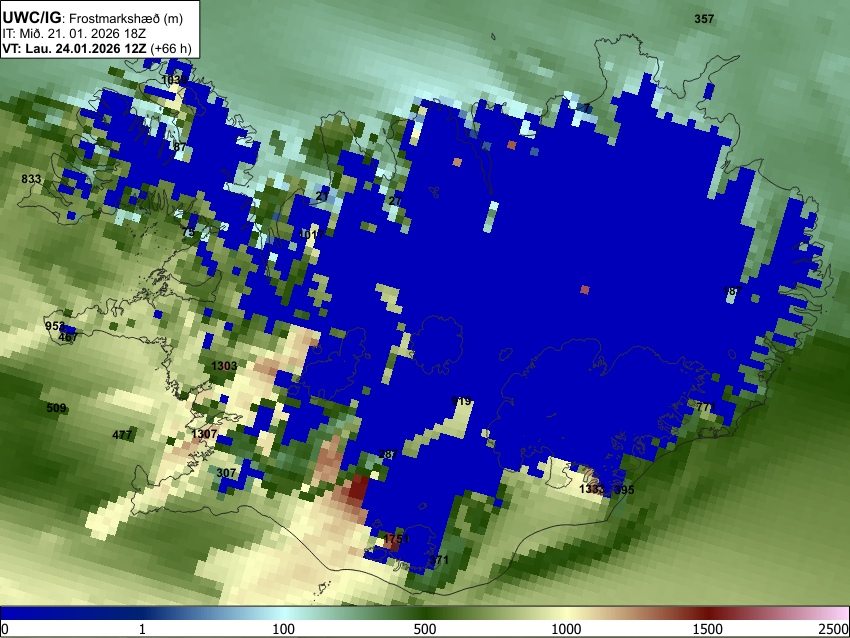The height and width of the screenshot is (638, 850).
Task: Click the map value 919
Action: click(x=461, y=401)
